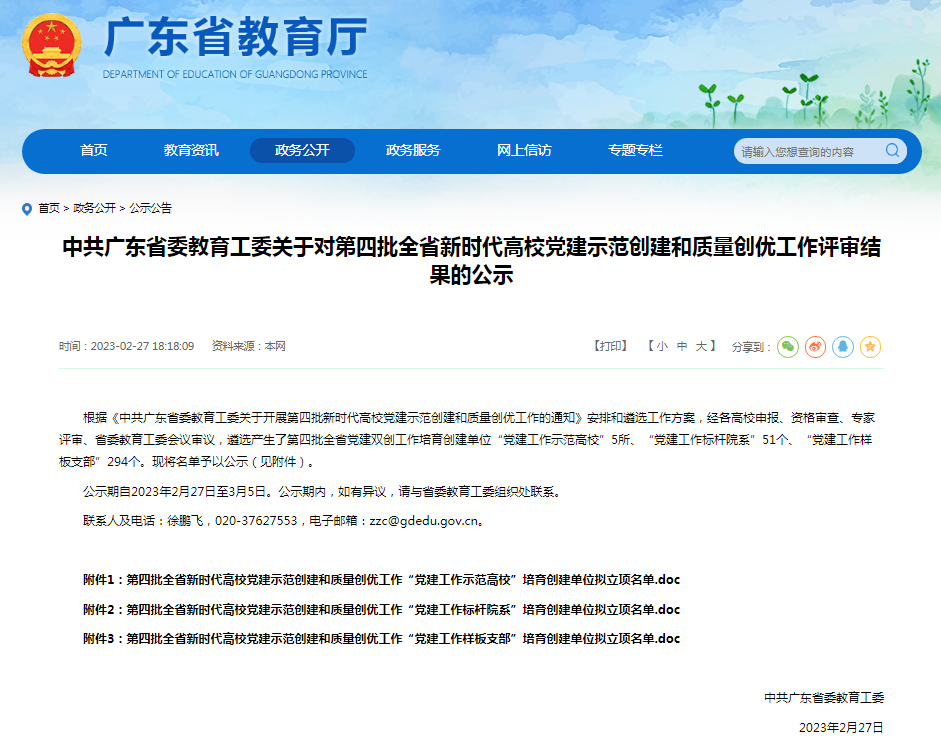Image resolution: width=941 pixels, height=748 pixels.
Task: Set font size to large (大)
Action: click(703, 346)
